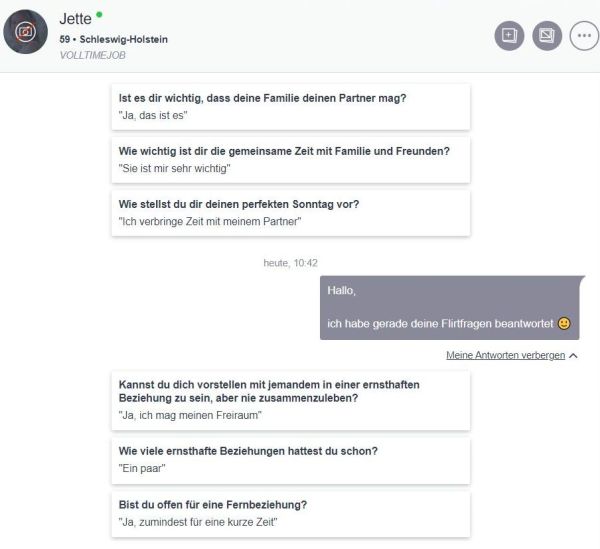The image size is (600, 549).
Task: Click the 'Fernbeziehung' question card
Action: point(290,512)
